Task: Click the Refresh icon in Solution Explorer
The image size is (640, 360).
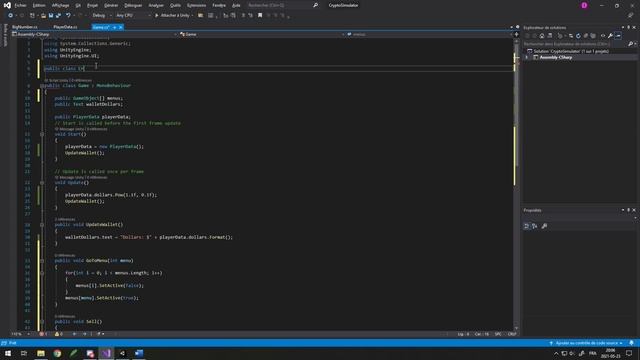Action: click(578, 36)
